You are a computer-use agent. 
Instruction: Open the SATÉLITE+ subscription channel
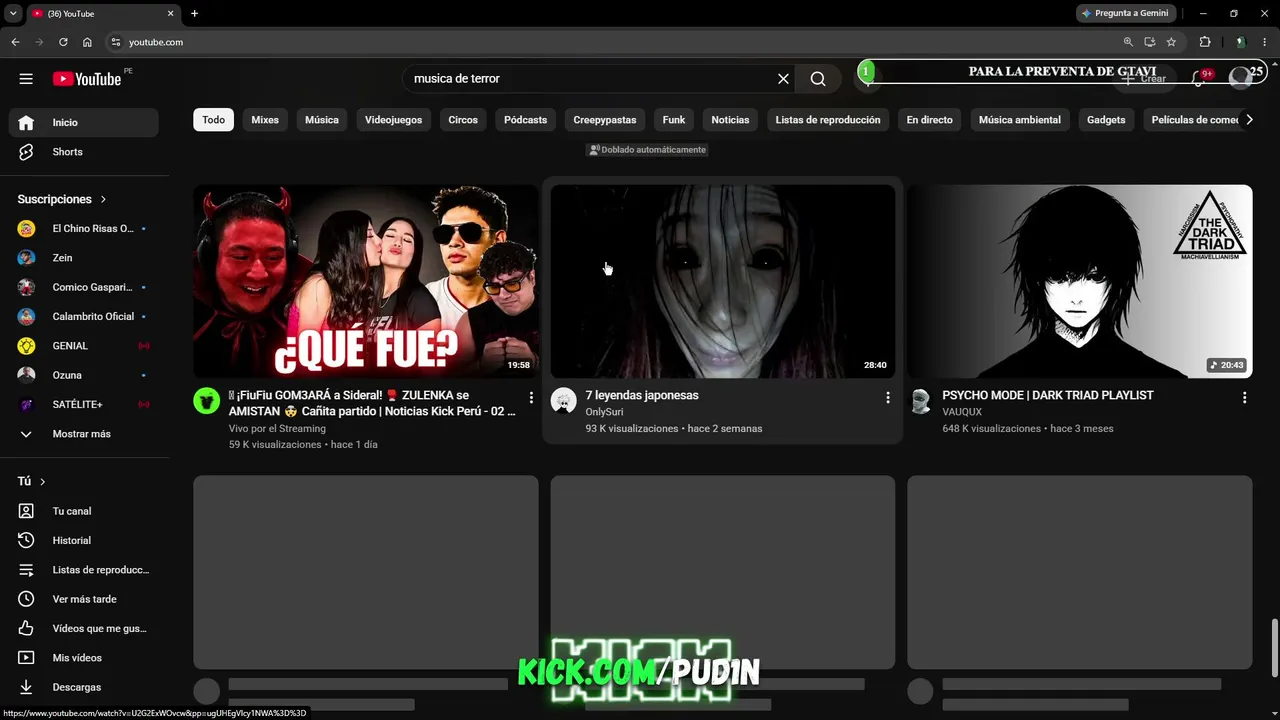point(84,404)
